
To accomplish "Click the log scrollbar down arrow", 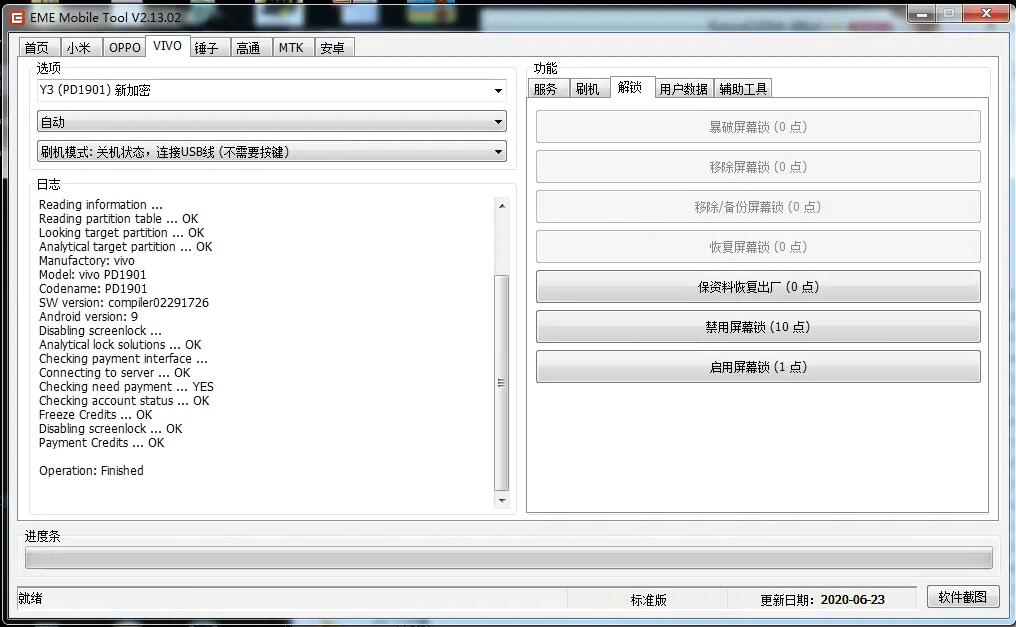I will (502, 501).
